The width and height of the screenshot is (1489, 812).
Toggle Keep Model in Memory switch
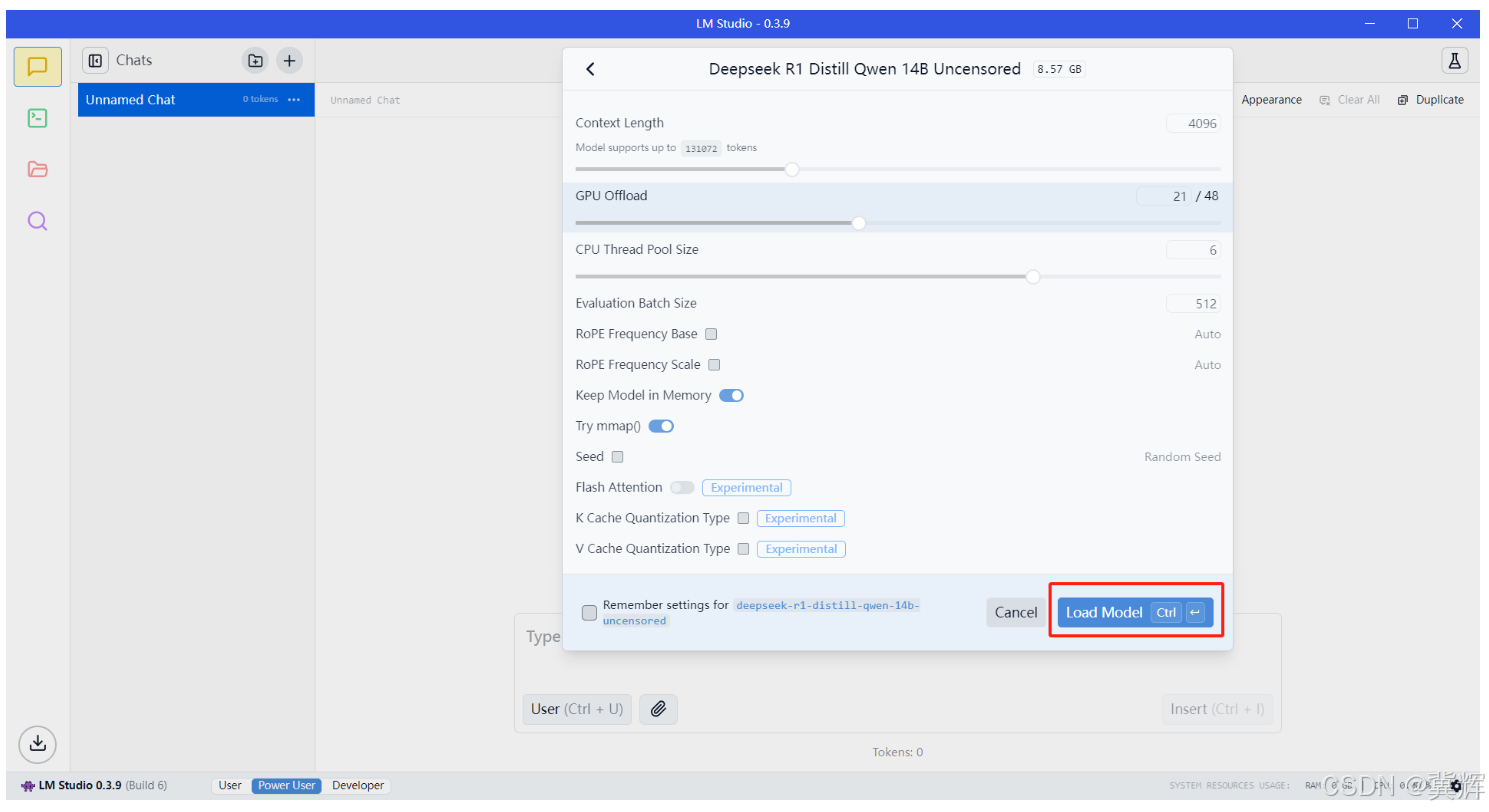(731, 396)
